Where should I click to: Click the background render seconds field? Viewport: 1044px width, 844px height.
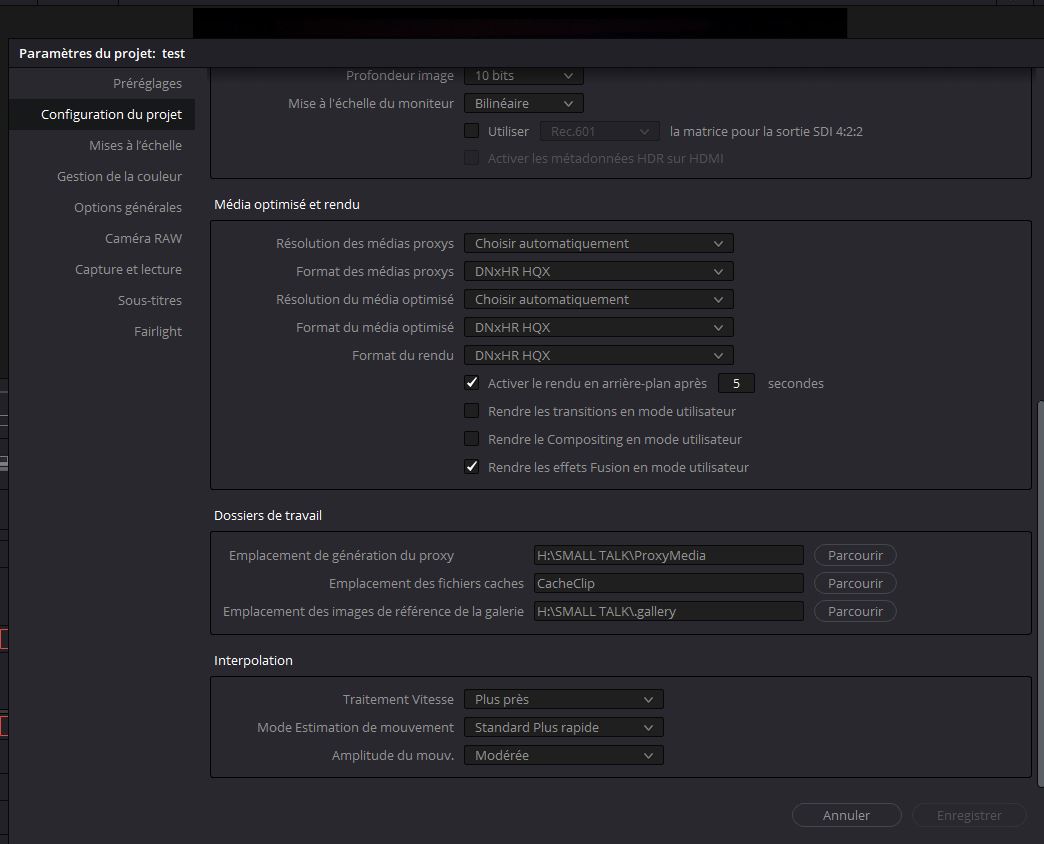point(736,383)
